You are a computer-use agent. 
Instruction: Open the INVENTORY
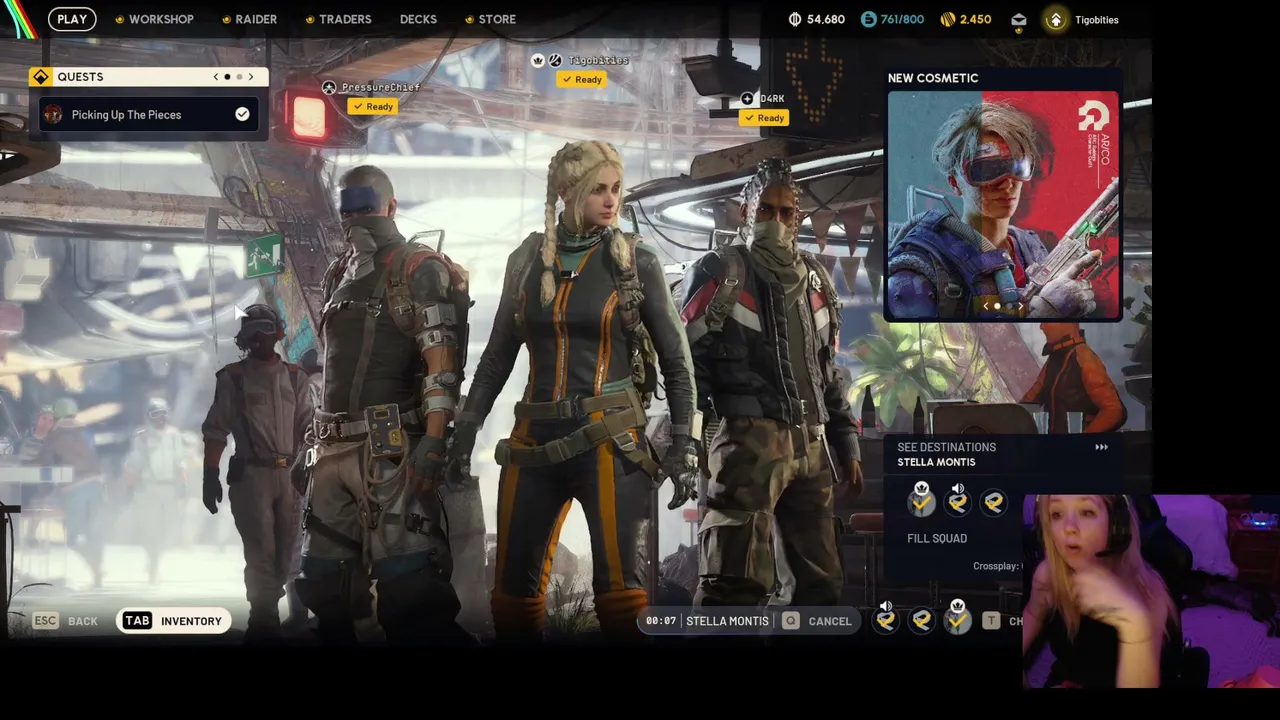[x=191, y=622]
